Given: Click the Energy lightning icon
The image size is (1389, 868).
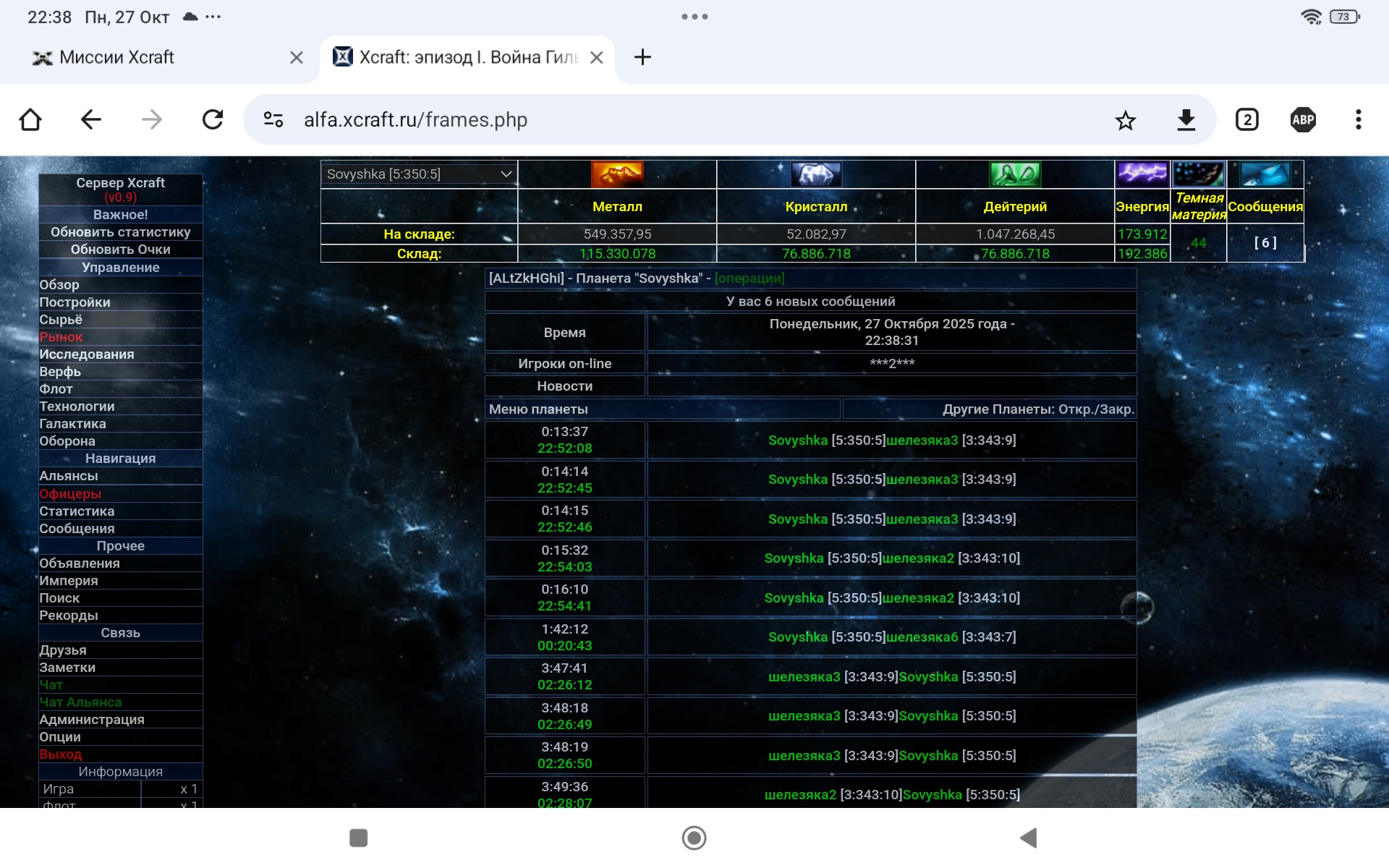Looking at the screenshot, I should tap(1142, 174).
